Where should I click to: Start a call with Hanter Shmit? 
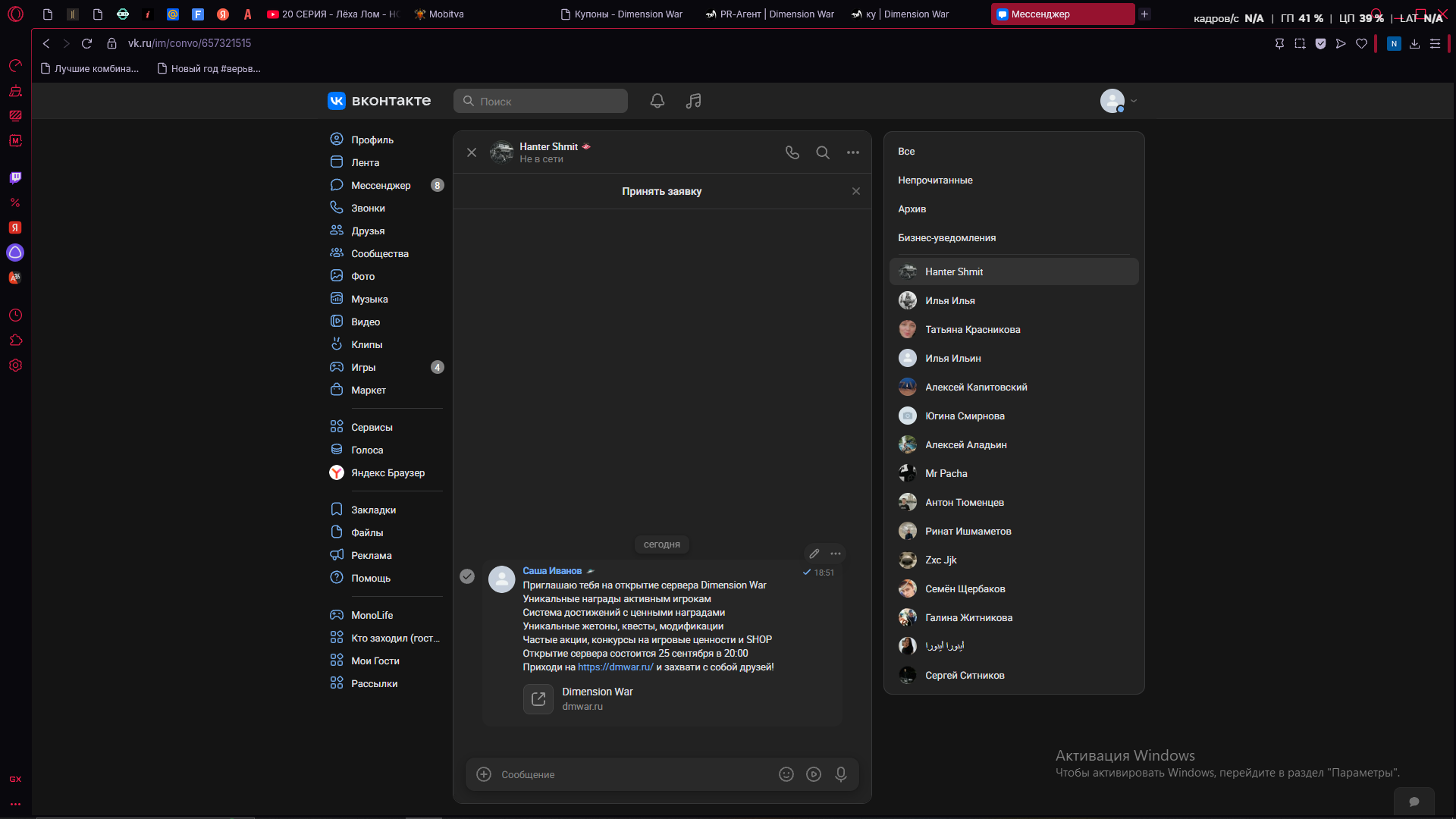(x=792, y=152)
